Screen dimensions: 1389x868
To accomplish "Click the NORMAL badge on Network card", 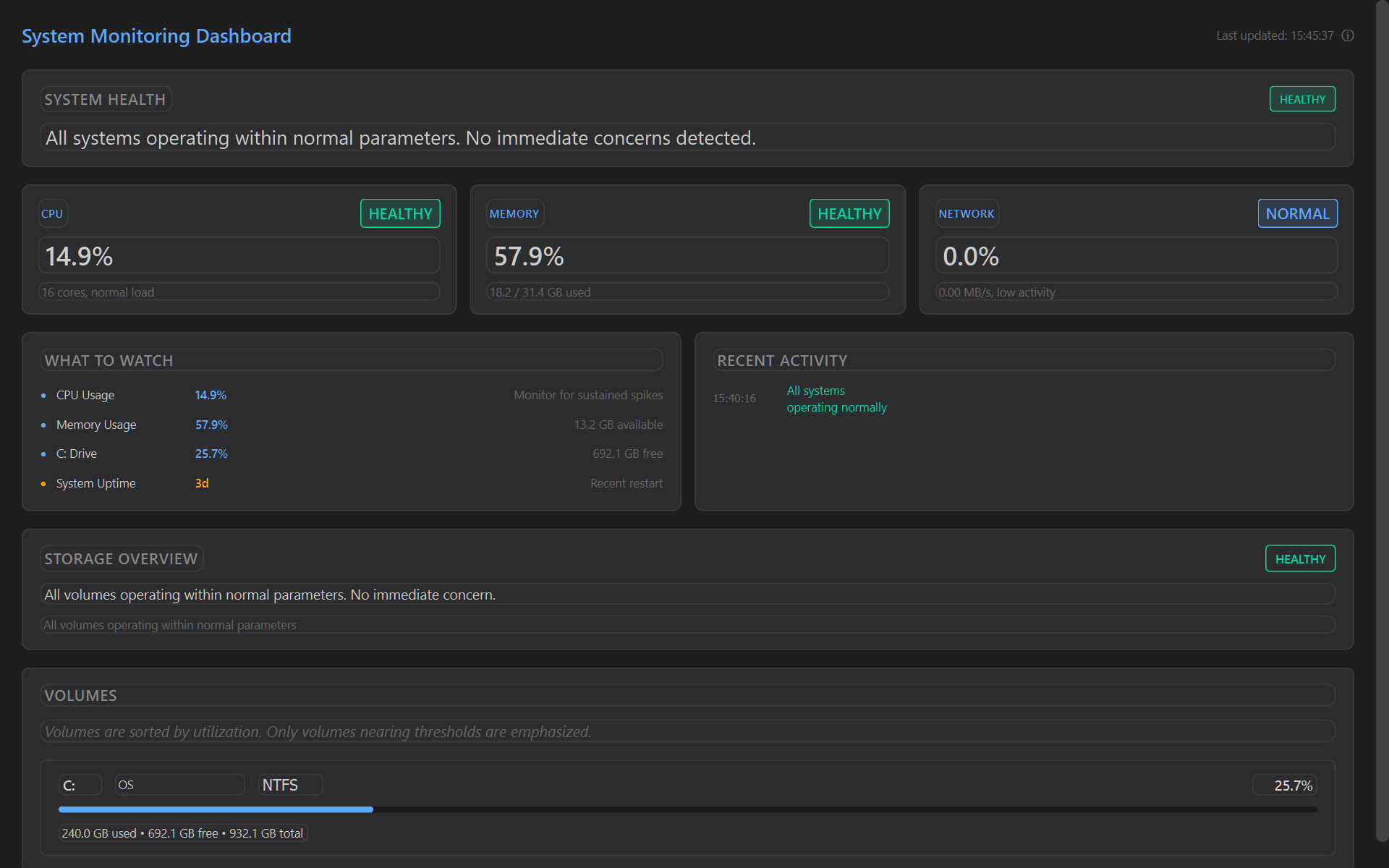I will 1297,213.
